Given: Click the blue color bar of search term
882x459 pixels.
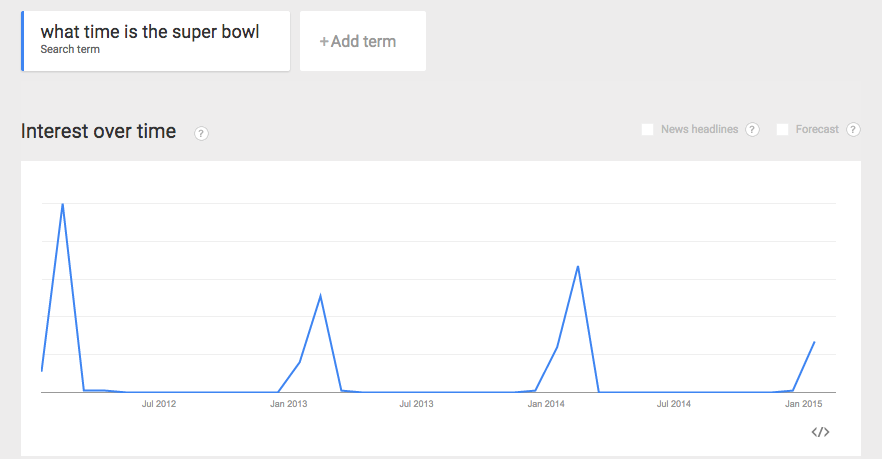Looking at the screenshot, I should click(x=22, y=41).
